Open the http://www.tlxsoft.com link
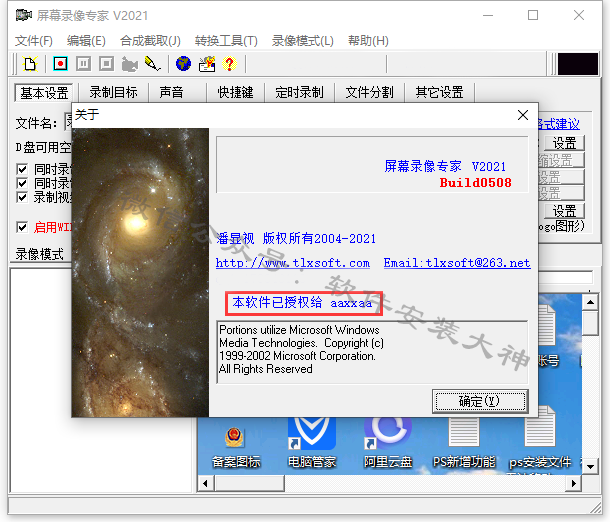The image size is (610, 522). point(293,263)
